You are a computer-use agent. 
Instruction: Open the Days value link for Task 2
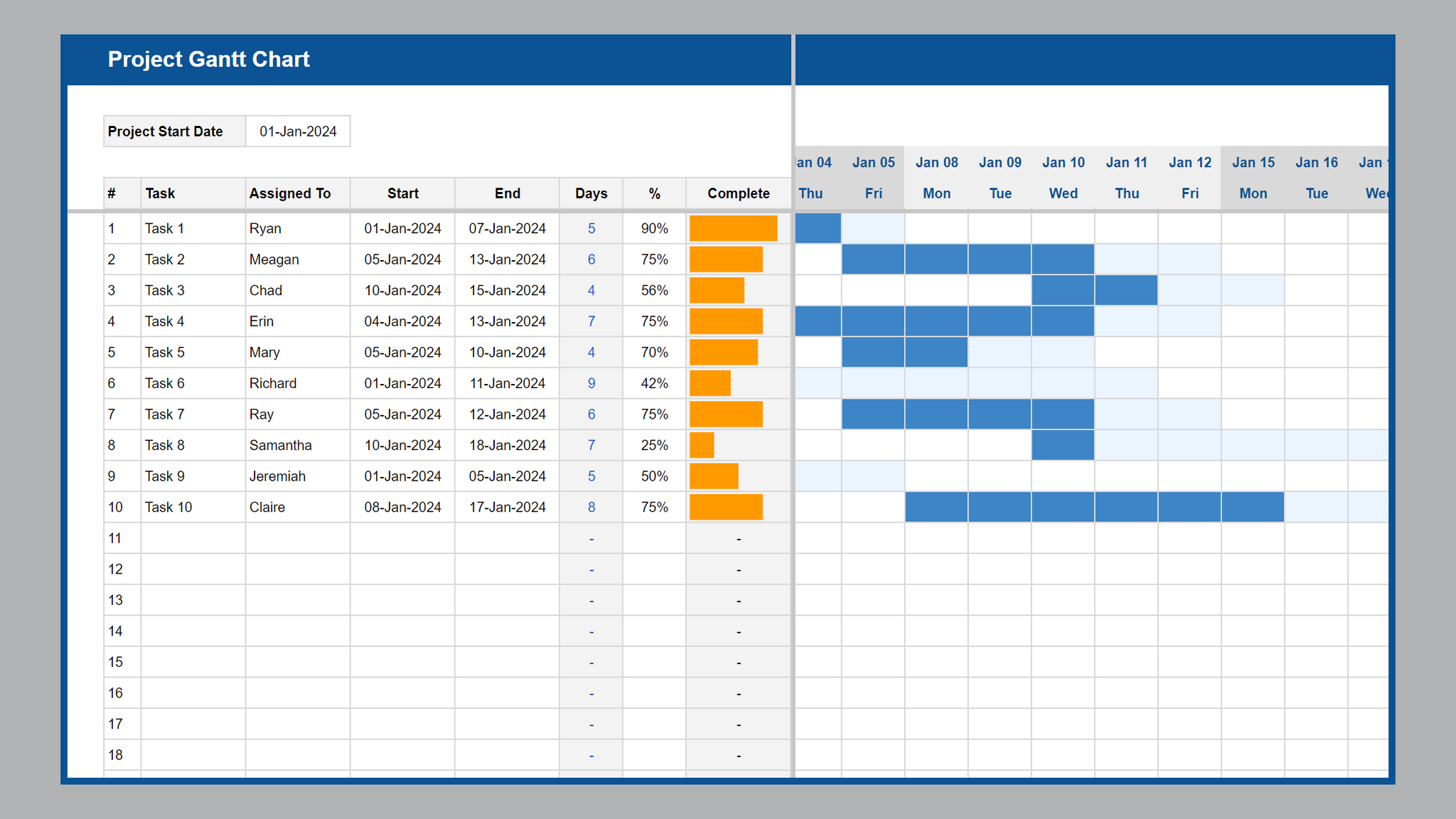591,259
